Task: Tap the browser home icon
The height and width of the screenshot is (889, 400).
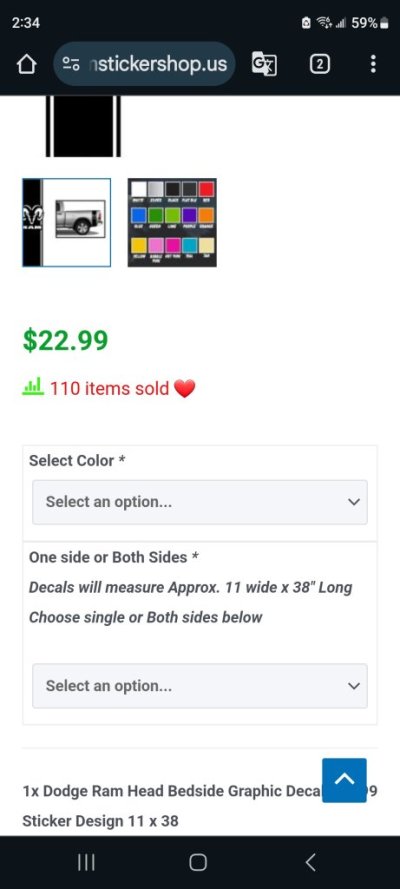Action: click(26, 64)
